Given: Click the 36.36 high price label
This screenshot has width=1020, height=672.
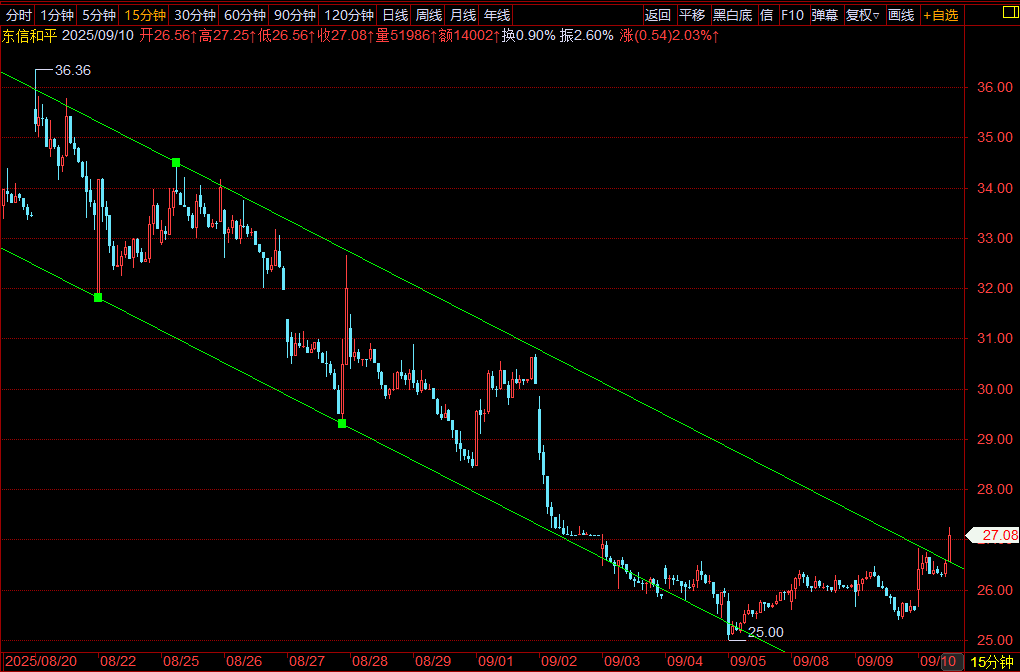Looking at the screenshot, I should tap(72, 70).
